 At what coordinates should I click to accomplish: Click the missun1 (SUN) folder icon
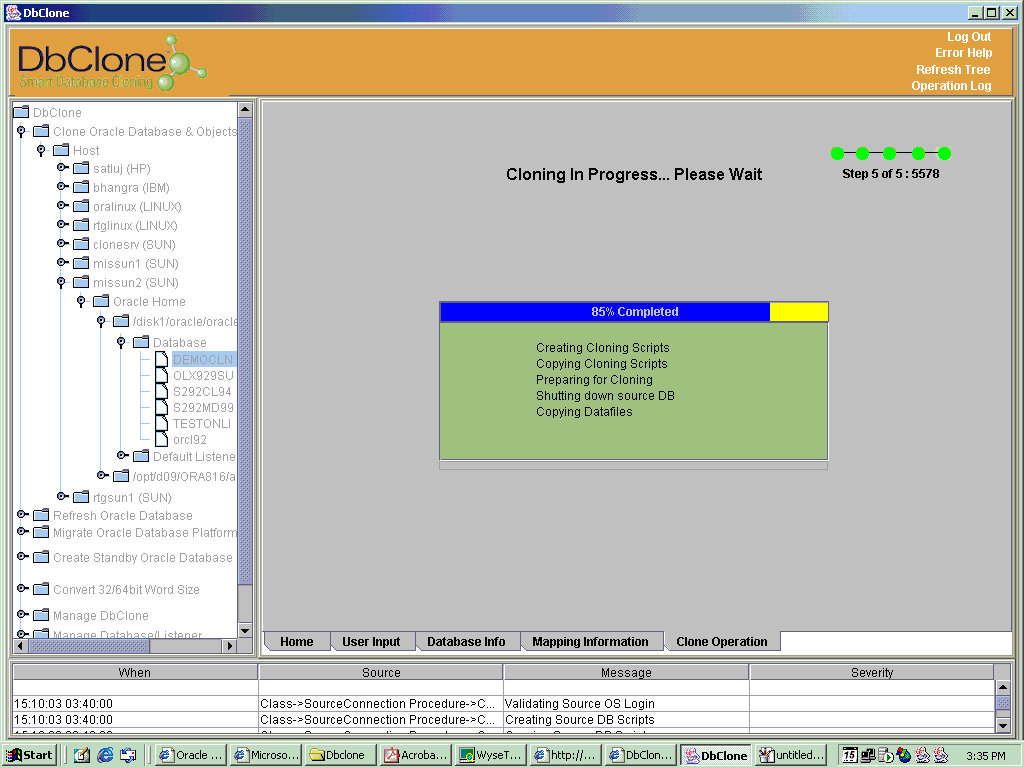point(81,263)
